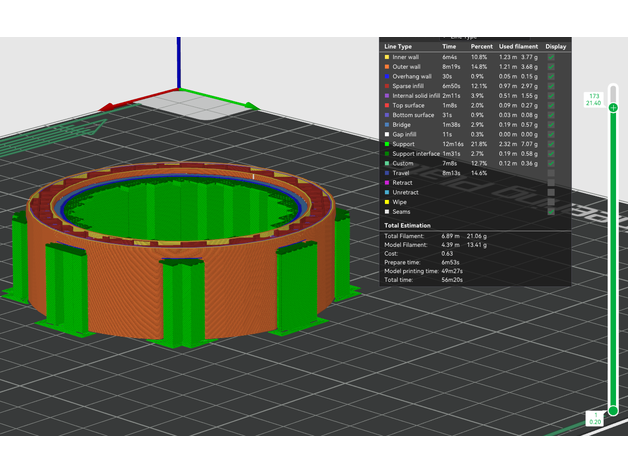Viewport: 628px width, 472px height.
Task: Click the vertical layer slider track
Action: pyautogui.click(x=613, y=260)
